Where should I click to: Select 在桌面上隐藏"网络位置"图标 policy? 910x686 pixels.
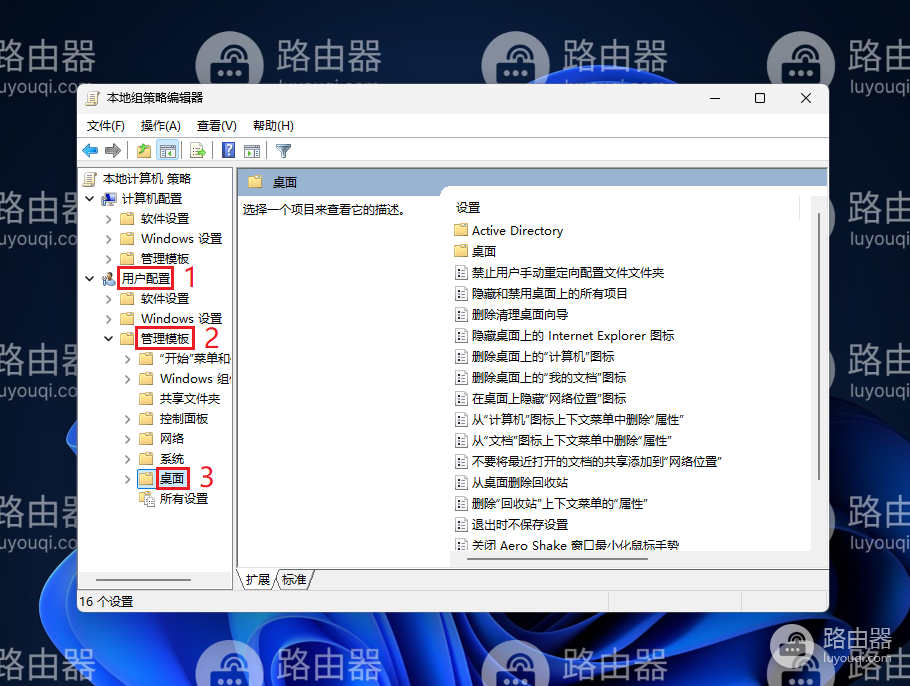[549, 399]
